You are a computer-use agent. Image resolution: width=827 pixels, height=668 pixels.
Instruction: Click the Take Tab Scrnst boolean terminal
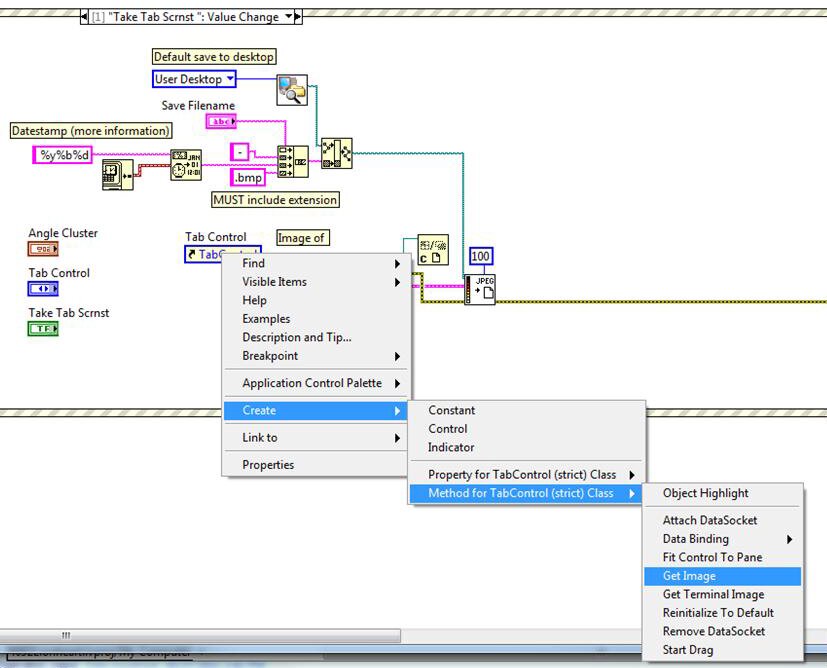pos(43,329)
